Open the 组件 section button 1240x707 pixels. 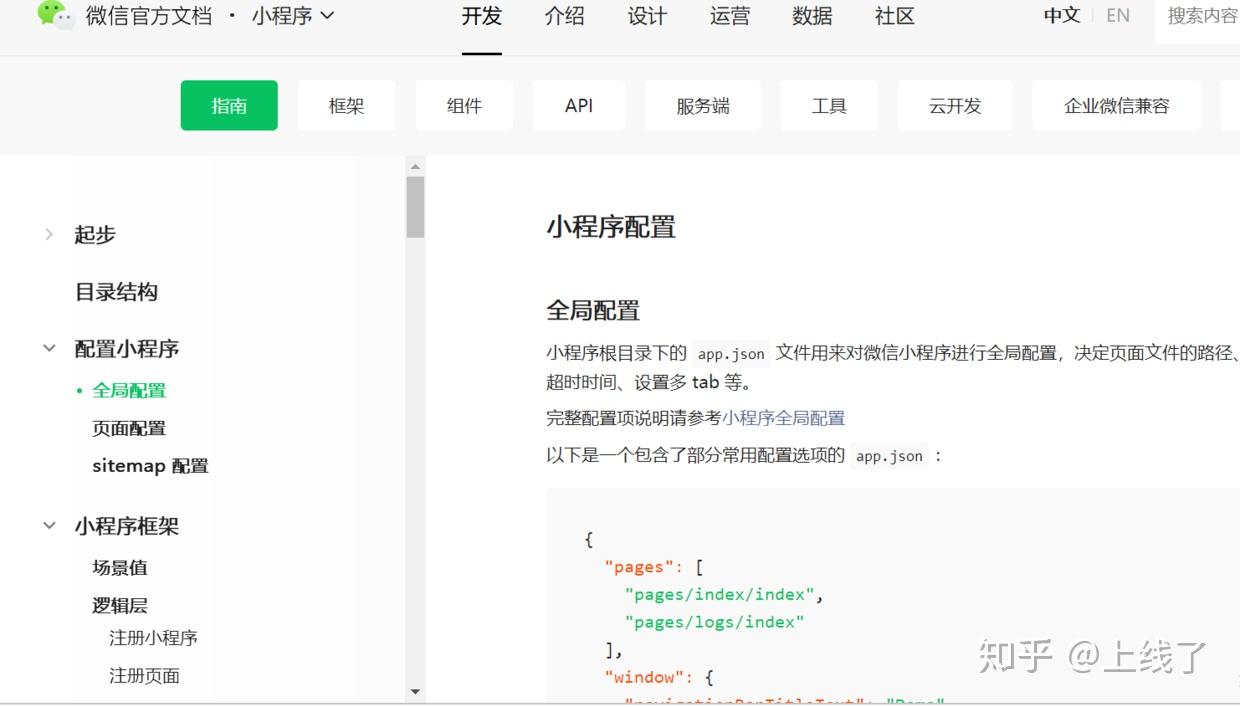[x=464, y=106]
